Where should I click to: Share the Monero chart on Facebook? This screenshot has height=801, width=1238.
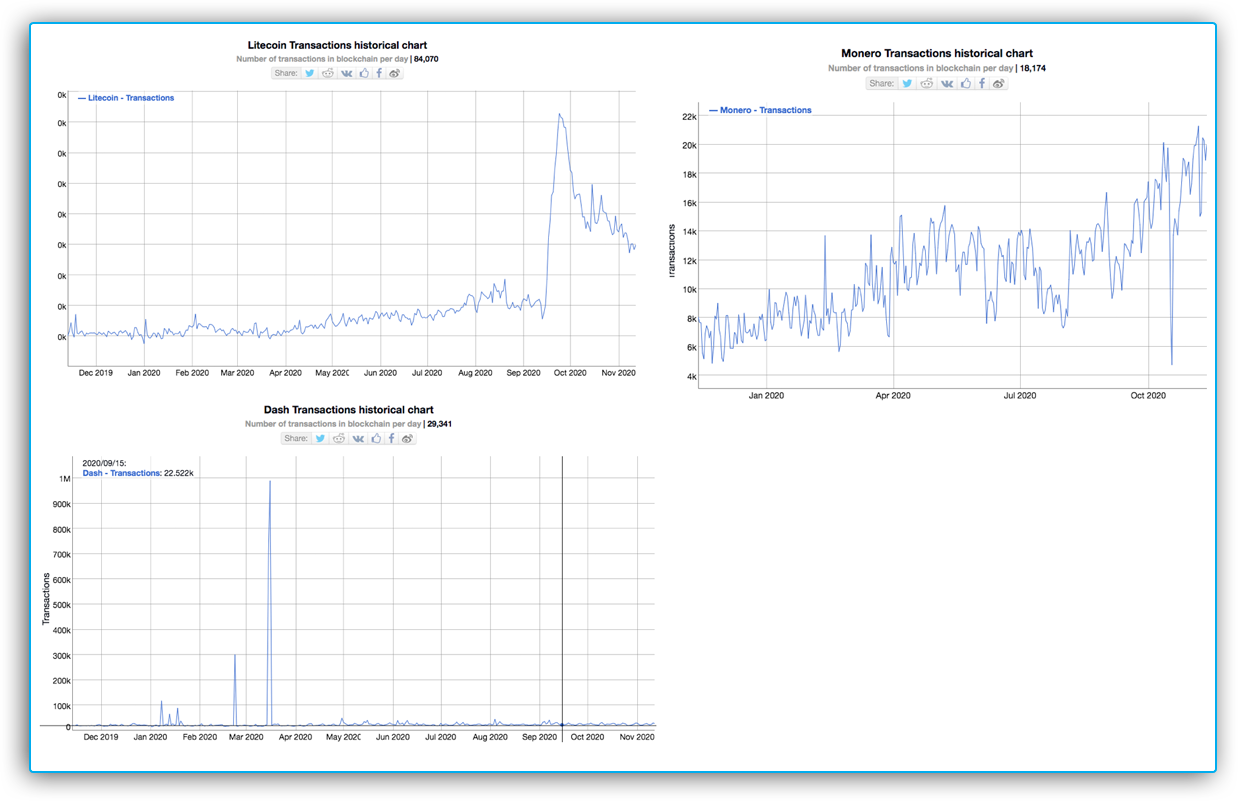pyautogui.click(x=981, y=83)
